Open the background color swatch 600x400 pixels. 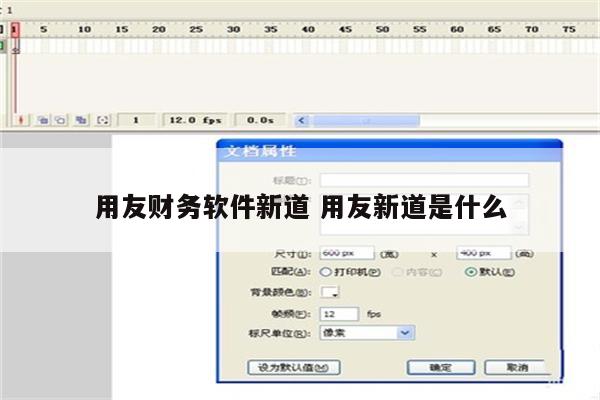tap(329, 292)
